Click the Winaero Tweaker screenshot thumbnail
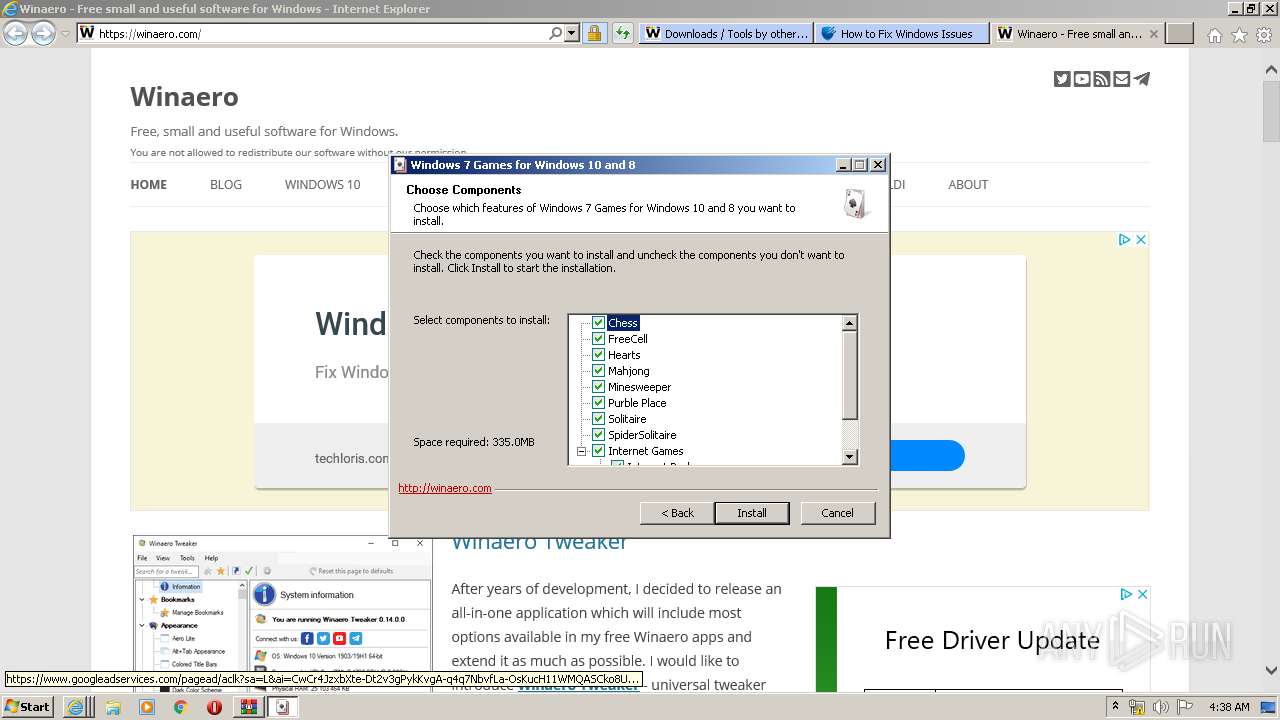 tap(282, 613)
